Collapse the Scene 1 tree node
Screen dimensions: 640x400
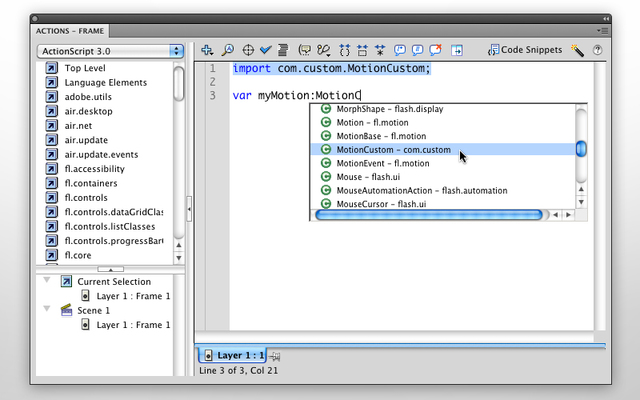(47, 309)
